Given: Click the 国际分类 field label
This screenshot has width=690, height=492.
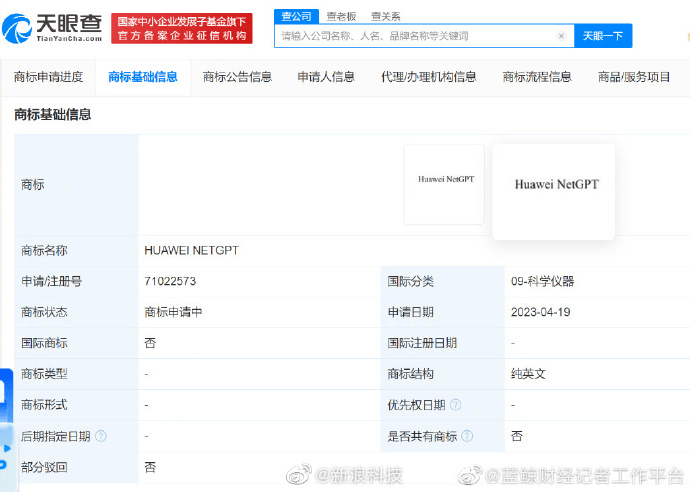Looking at the screenshot, I should coord(411,281).
